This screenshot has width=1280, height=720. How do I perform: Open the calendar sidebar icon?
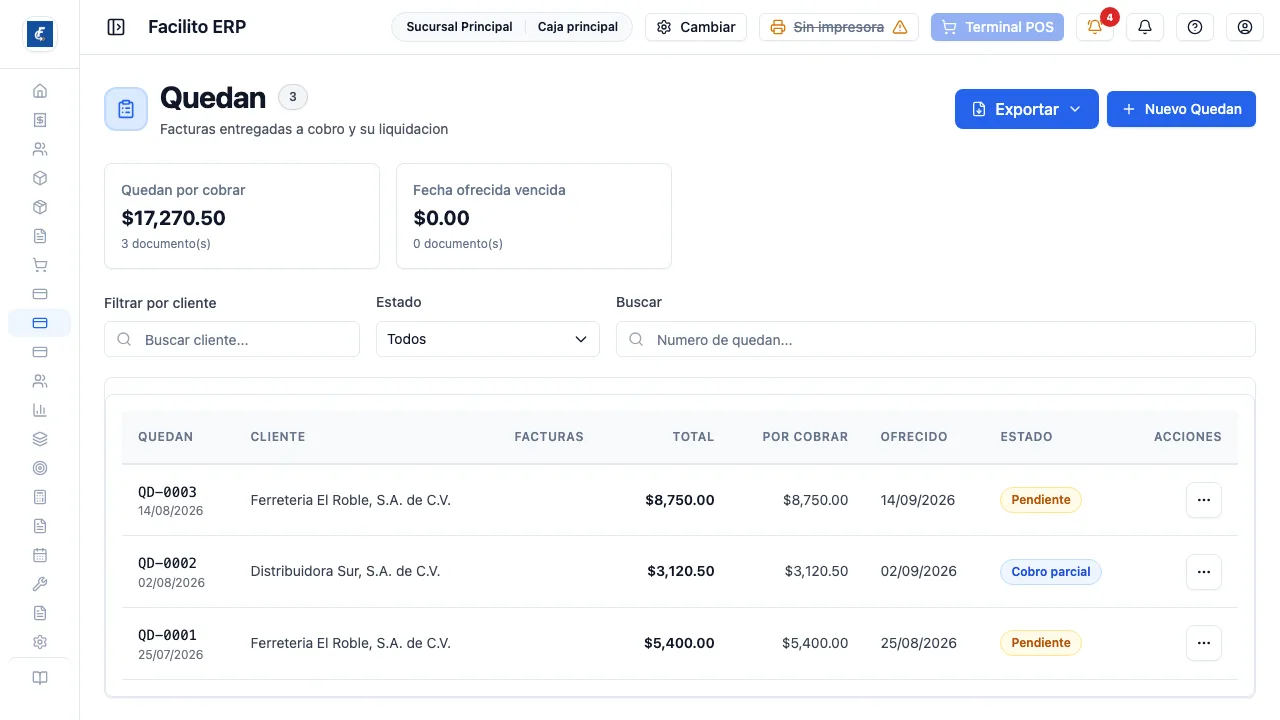40,555
